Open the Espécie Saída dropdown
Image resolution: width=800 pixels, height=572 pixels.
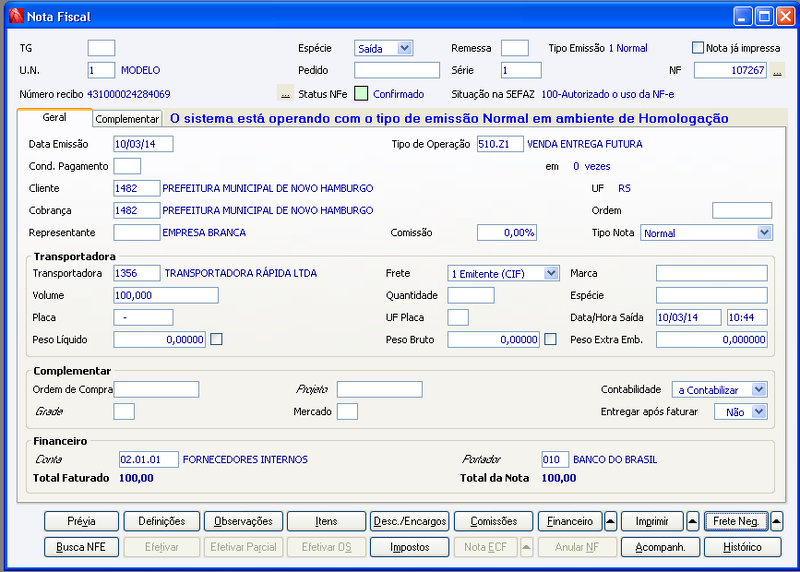[x=384, y=48]
